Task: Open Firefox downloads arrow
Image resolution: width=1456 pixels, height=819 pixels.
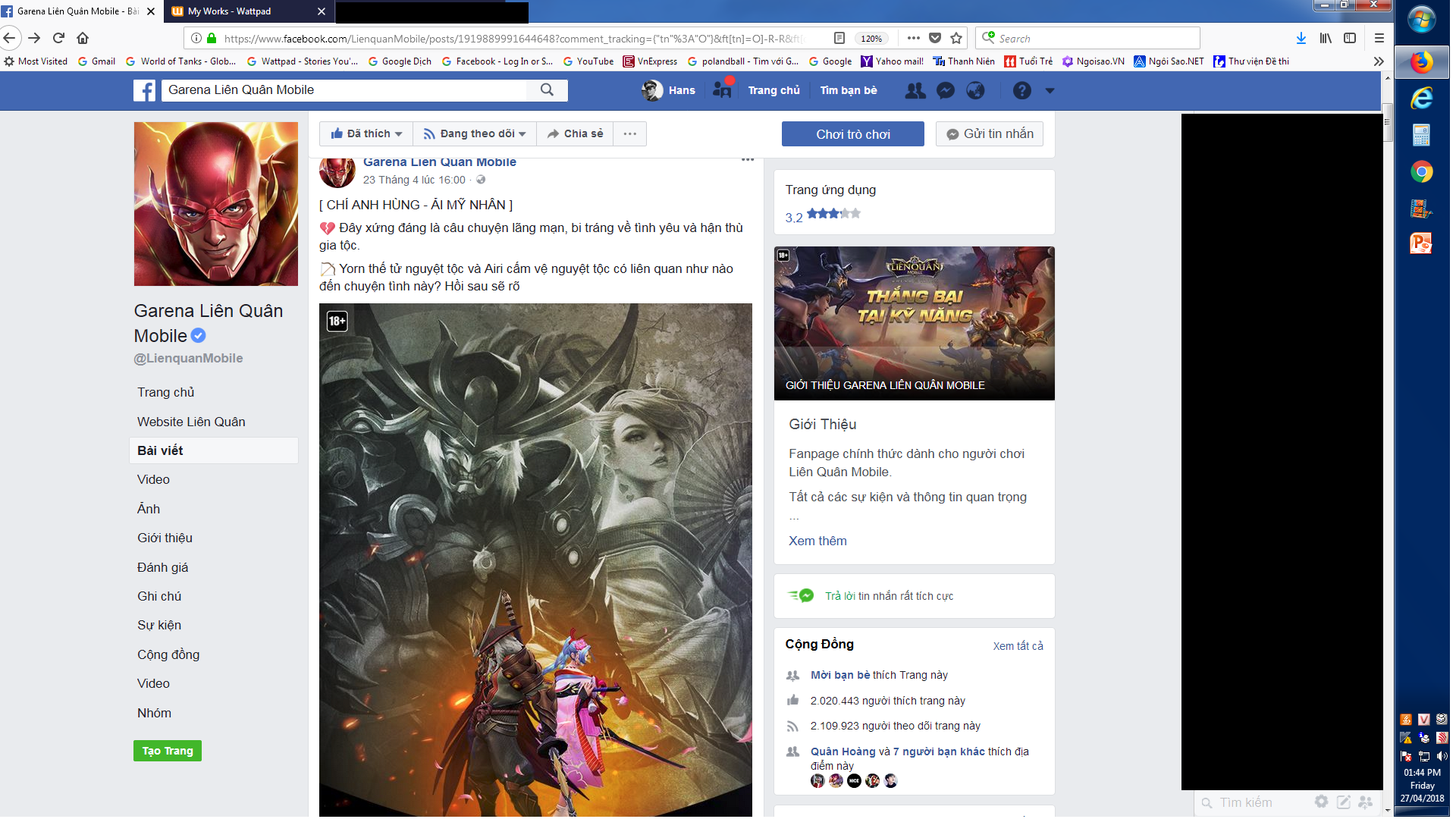Action: point(1301,38)
